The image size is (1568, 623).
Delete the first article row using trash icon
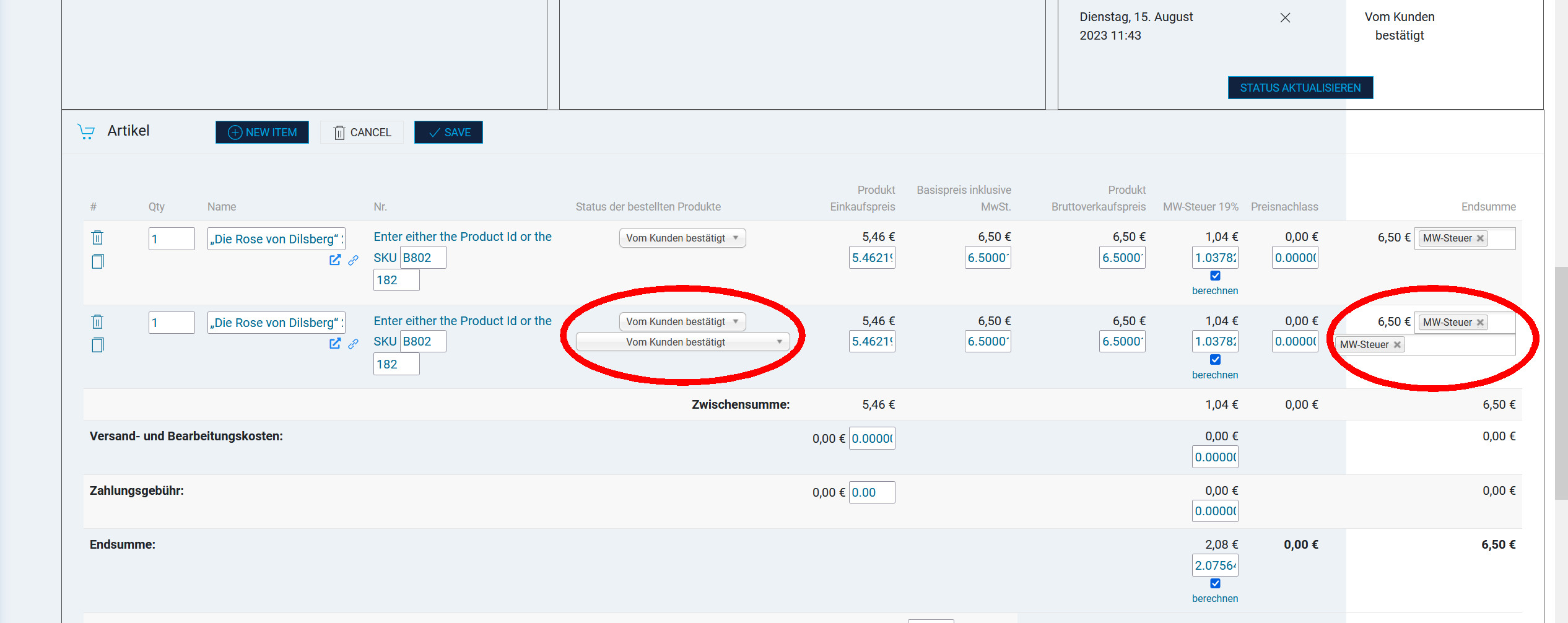(97, 238)
